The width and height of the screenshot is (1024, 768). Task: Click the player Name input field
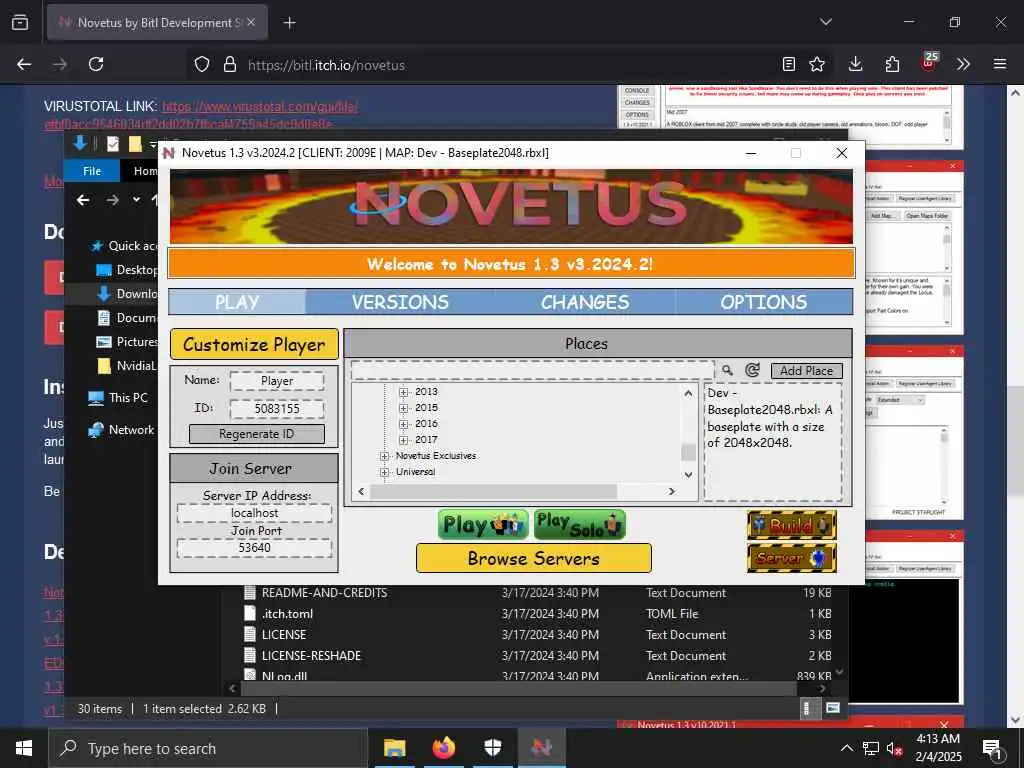point(277,381)
